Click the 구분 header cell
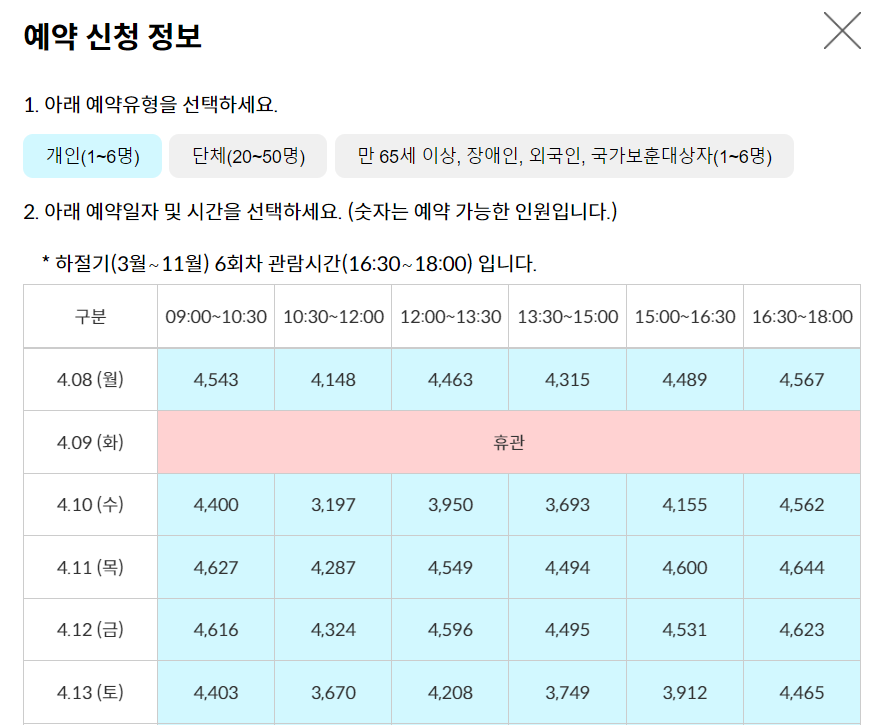The width and height of the screenshot is (873, 725). click(89, 316)
